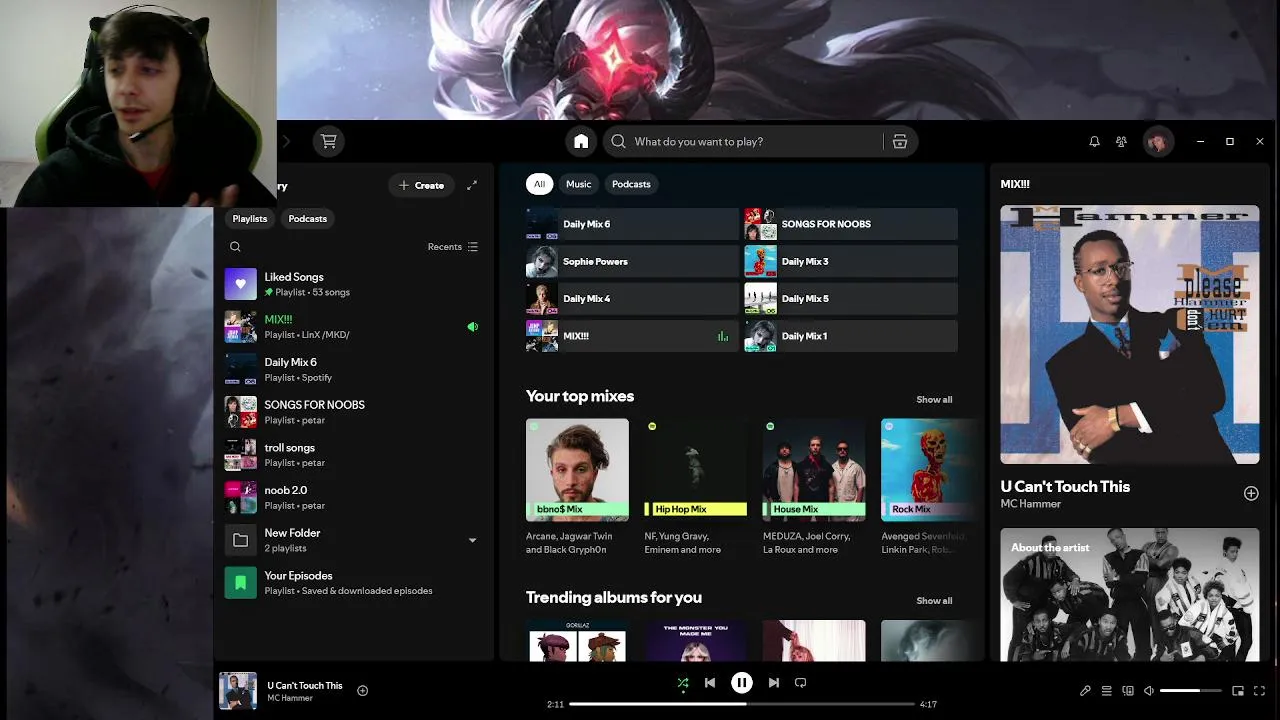Show all trending albums
The image size is (1280, 720).
tap(934, 601)
